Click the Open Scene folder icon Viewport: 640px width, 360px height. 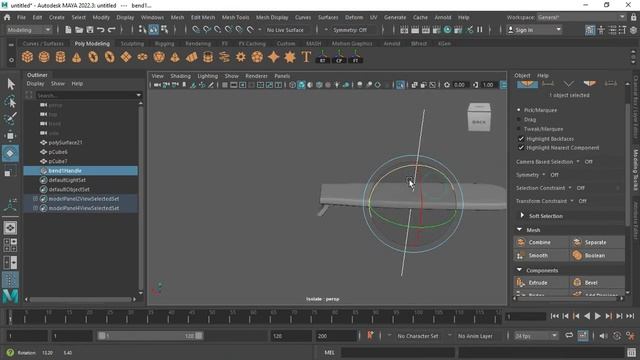pyautogui.click(x=79, y=30)
